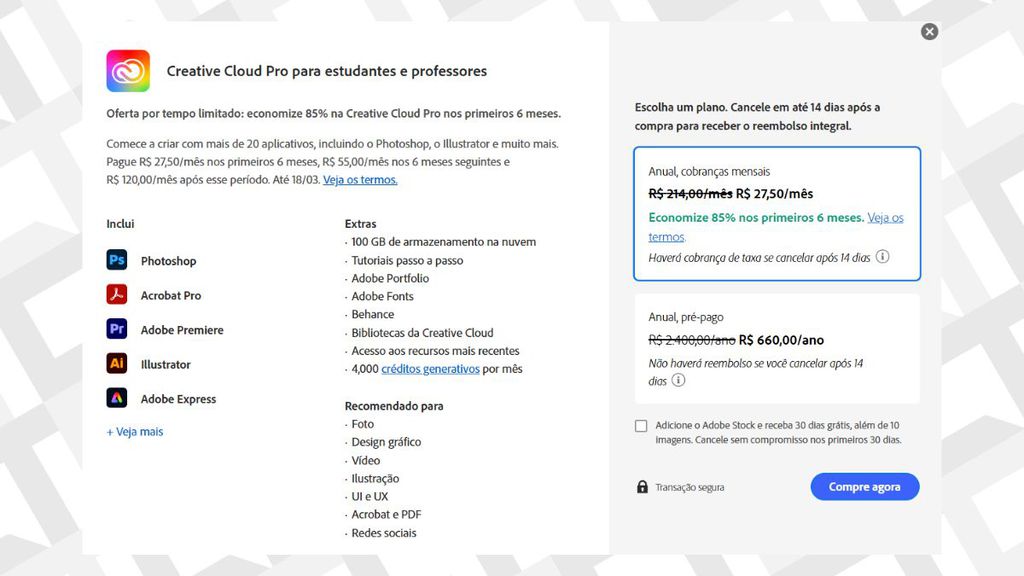This screenshot has width=1024, height=576.
Task: Expand the Veja mais apps list
Action: pos(133,431)
